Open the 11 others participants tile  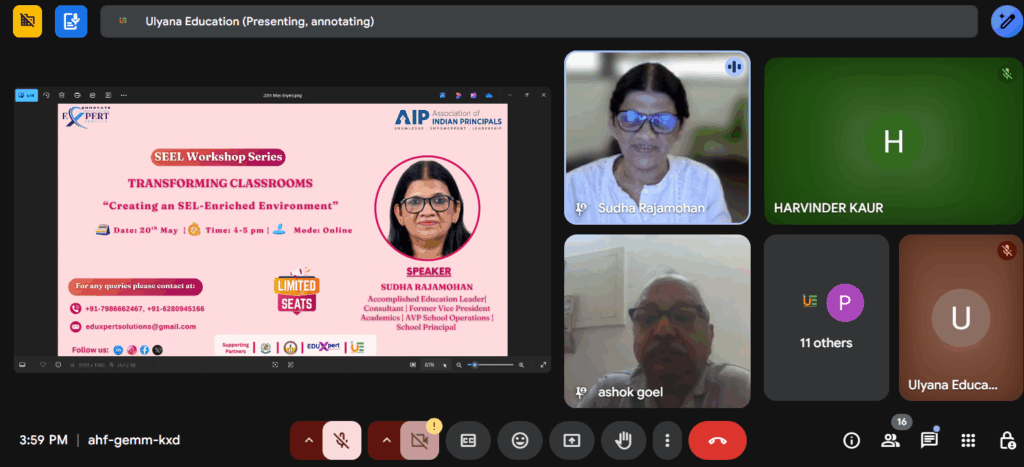(826, 318)
